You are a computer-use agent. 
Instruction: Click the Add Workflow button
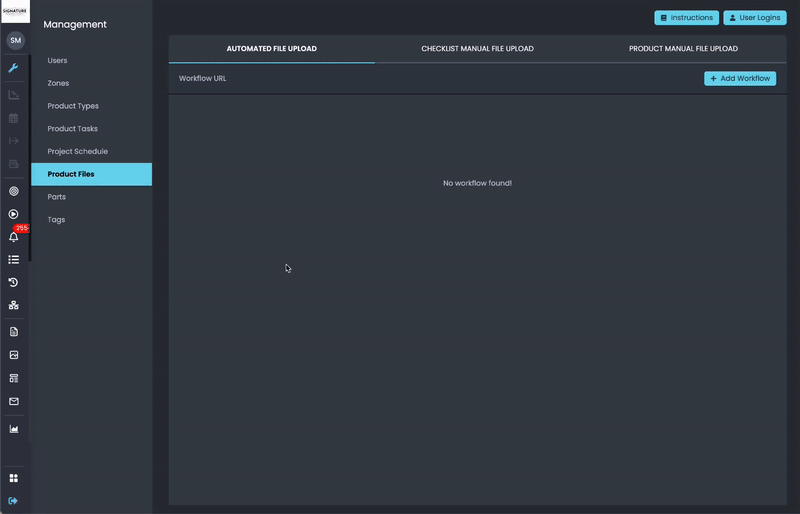tap(740, 78)
